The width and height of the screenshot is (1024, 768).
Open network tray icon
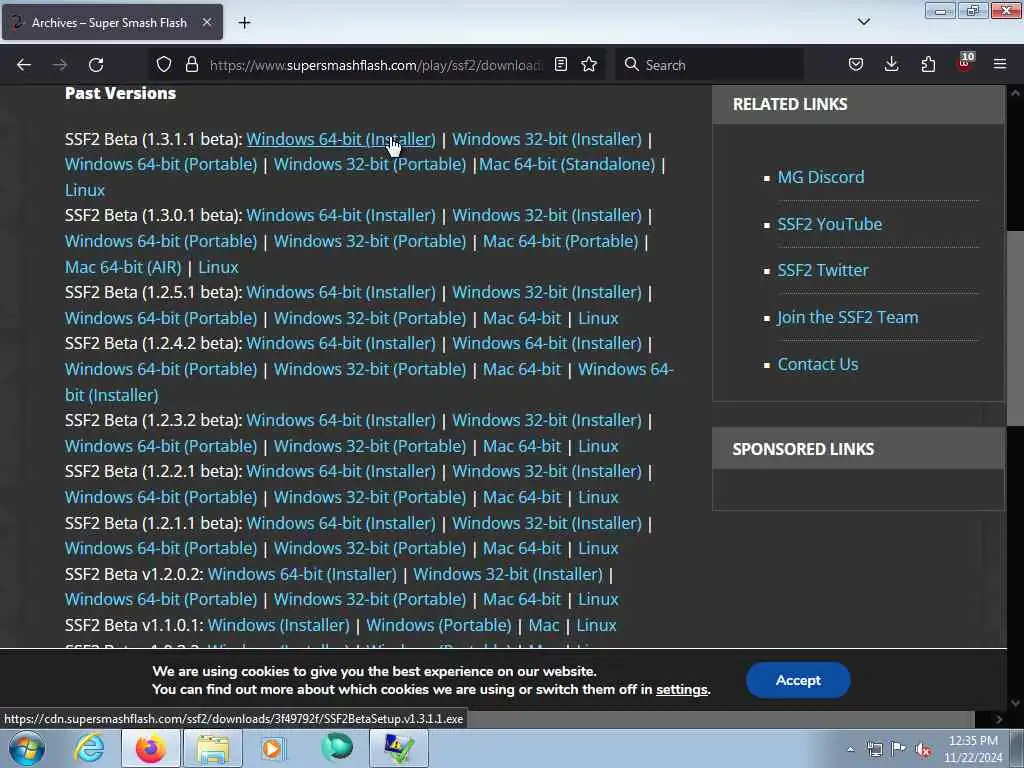click(874, 749)
